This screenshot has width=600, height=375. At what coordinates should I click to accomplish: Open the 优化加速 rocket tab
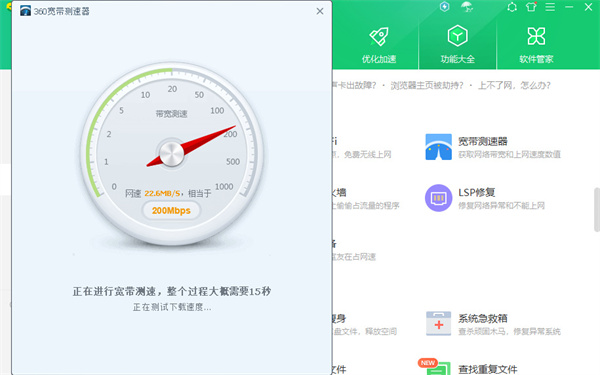[x=379, y=45]
